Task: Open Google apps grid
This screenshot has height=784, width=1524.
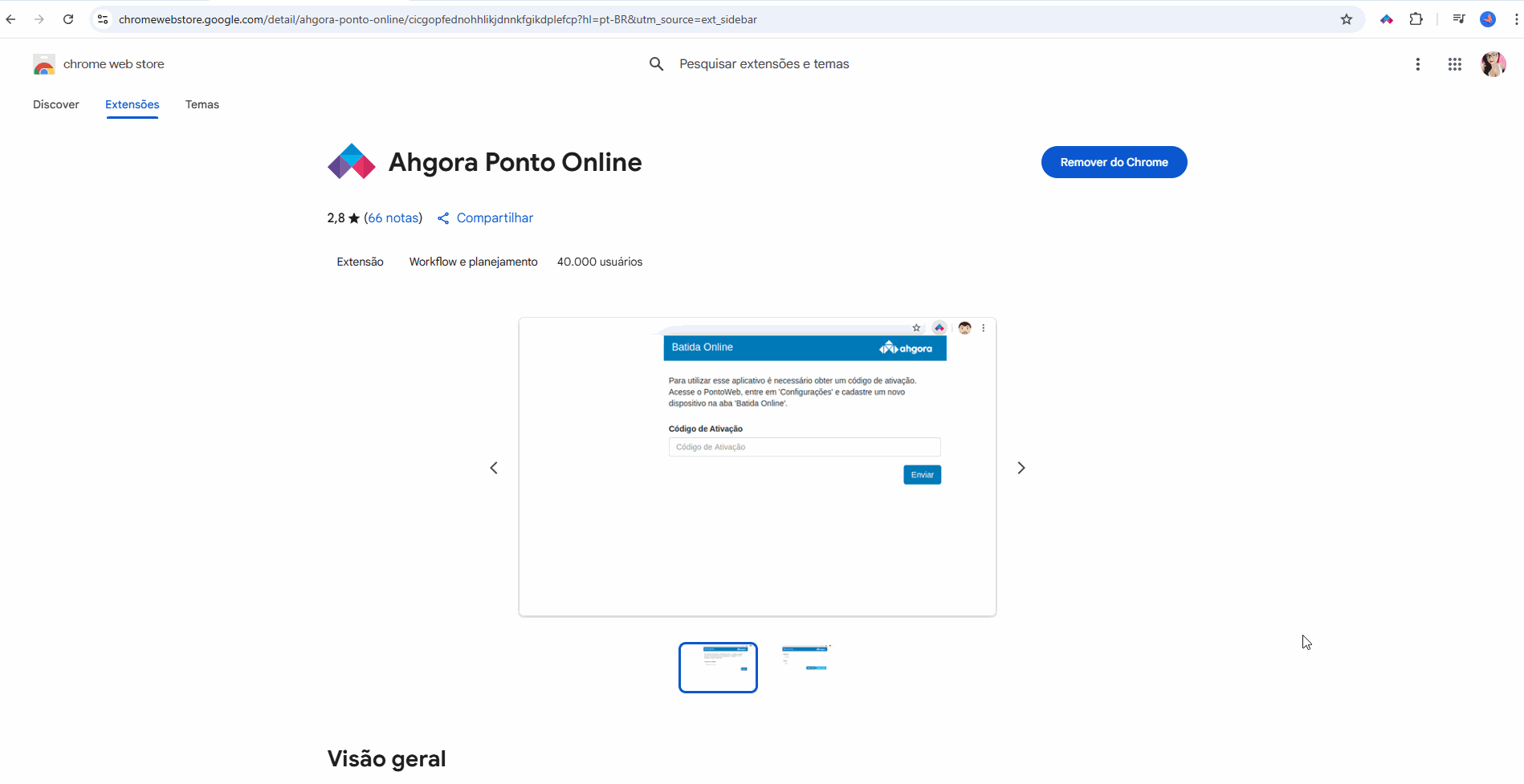Action: 1455,64
